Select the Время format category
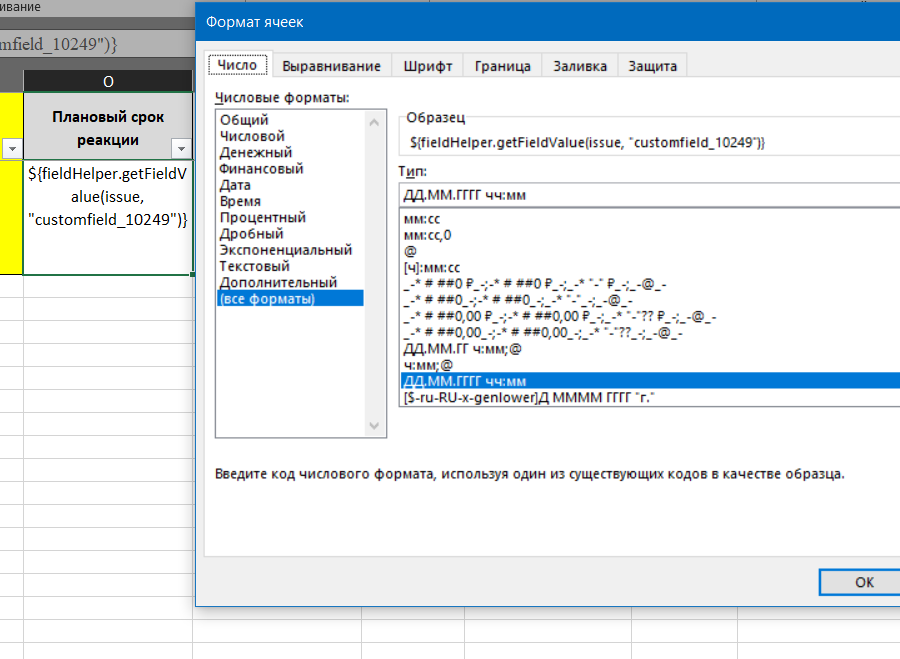 point(290,201)
